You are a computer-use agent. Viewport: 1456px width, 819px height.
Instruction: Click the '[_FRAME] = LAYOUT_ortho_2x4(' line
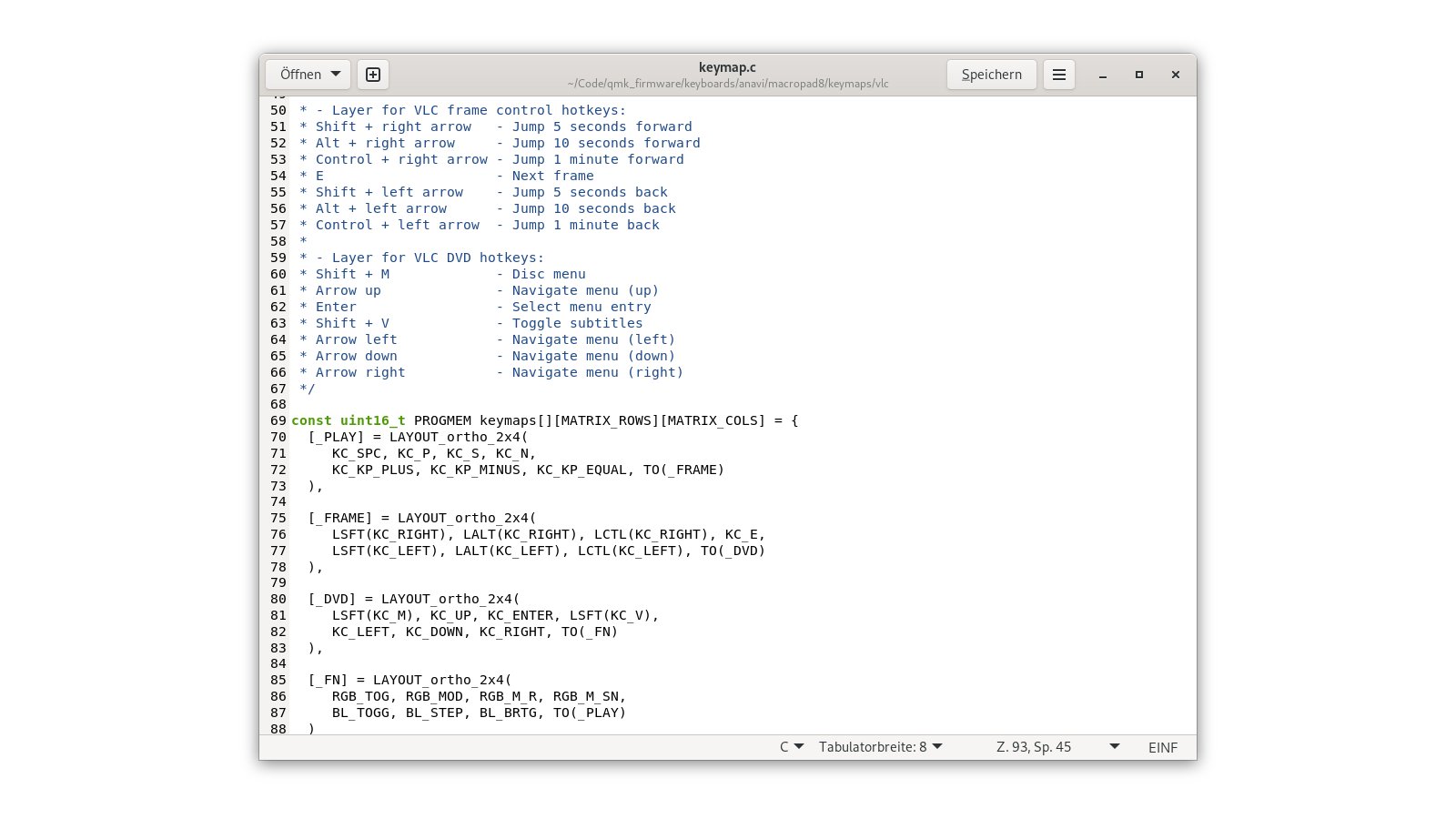422,518
